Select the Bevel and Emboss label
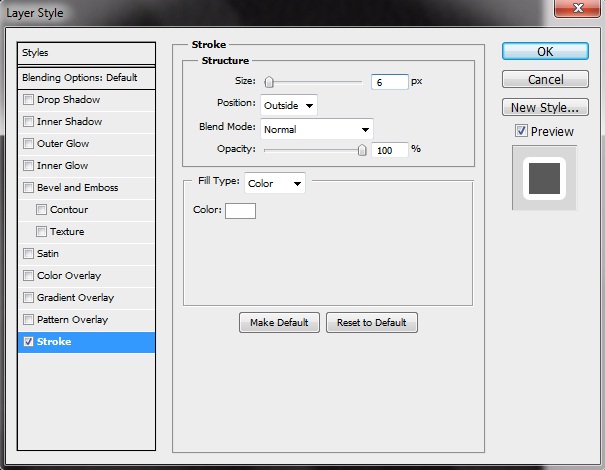This screenshot has height=470, width=605. coord(78,188)
